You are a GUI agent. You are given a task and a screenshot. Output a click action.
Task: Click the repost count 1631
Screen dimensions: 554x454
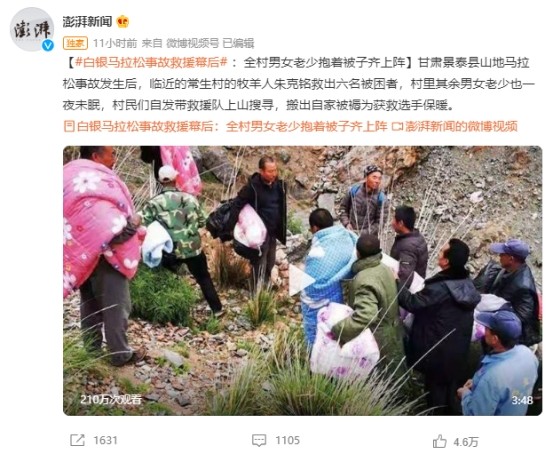(105, 441)
